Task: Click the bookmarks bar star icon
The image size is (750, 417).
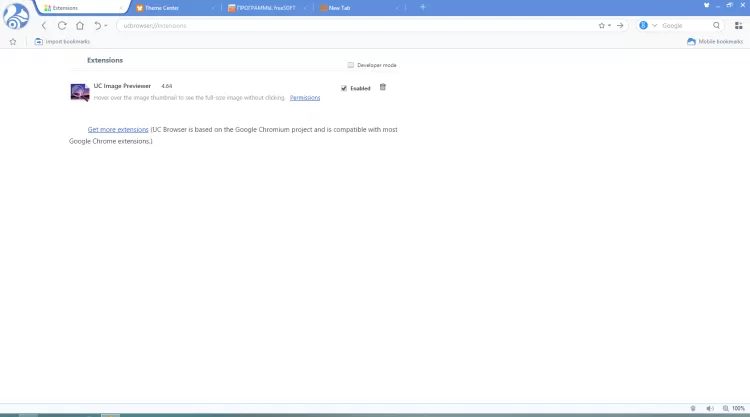Action: (13, 42)
